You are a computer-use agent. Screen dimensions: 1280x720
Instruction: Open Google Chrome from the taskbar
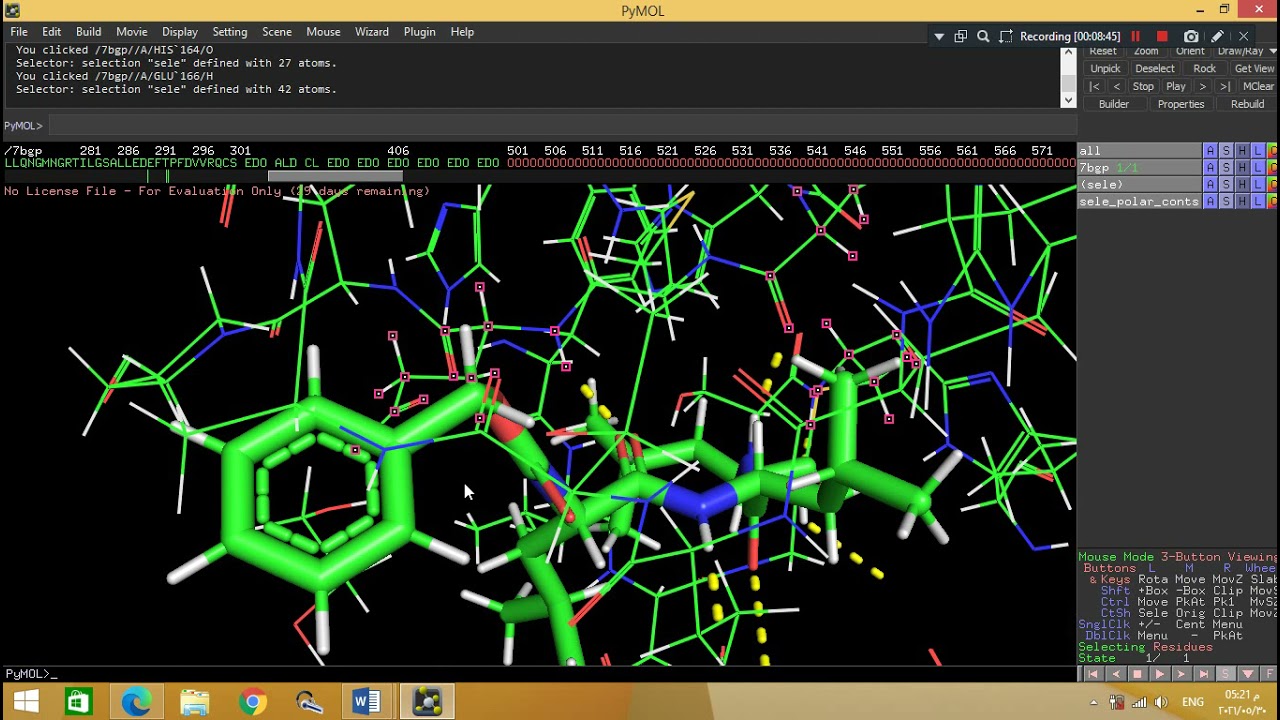(x=252, y=702)
